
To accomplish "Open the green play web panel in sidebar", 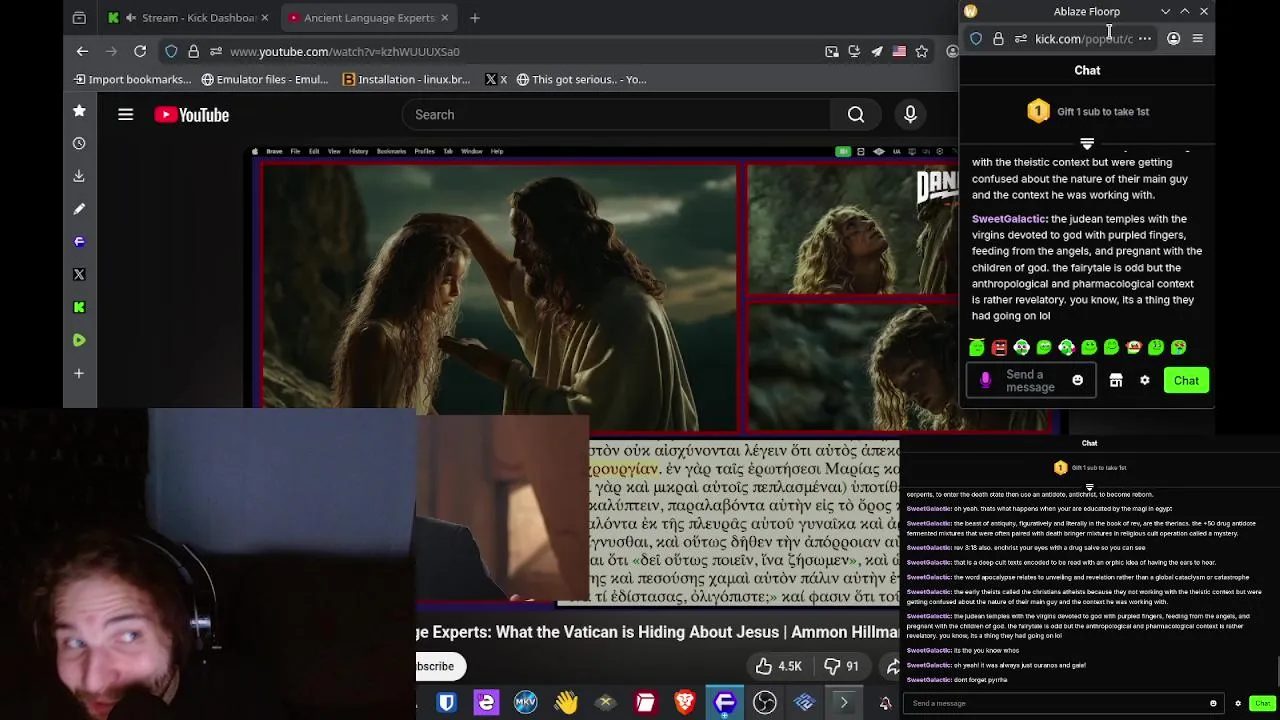I will point(79,340).
